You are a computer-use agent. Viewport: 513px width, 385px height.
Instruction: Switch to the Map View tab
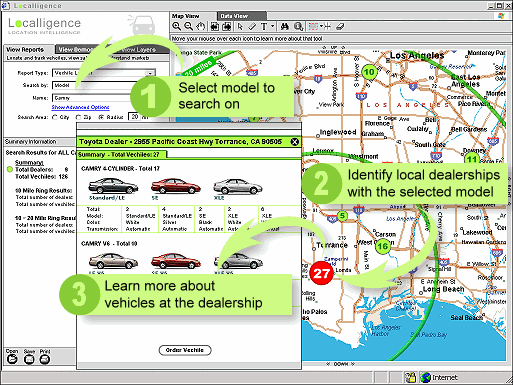193,16
